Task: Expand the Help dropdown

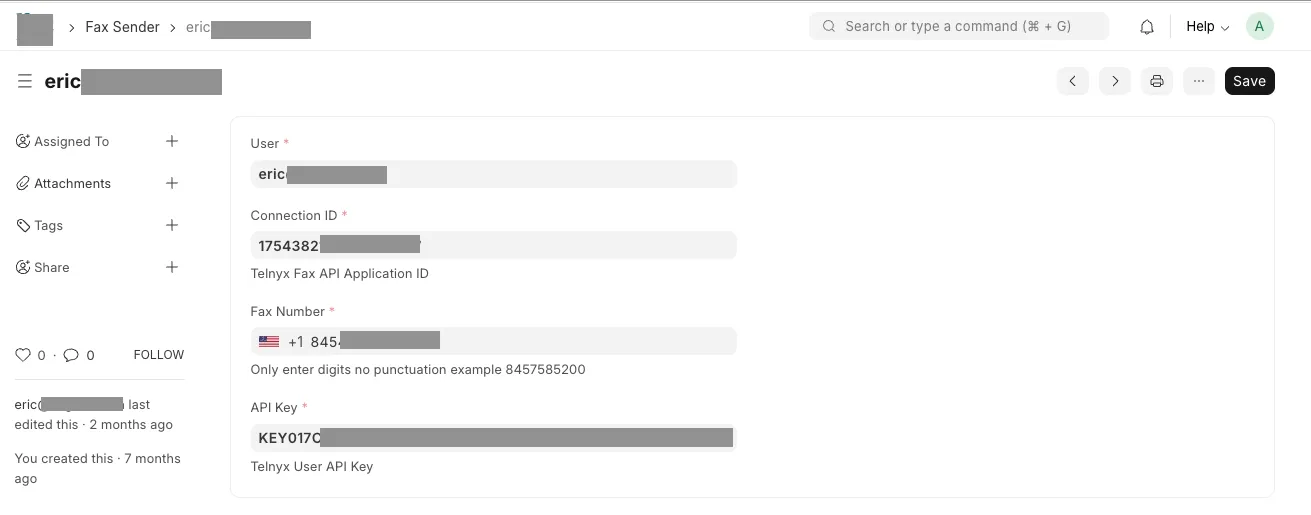Action: pos(1207,27)
